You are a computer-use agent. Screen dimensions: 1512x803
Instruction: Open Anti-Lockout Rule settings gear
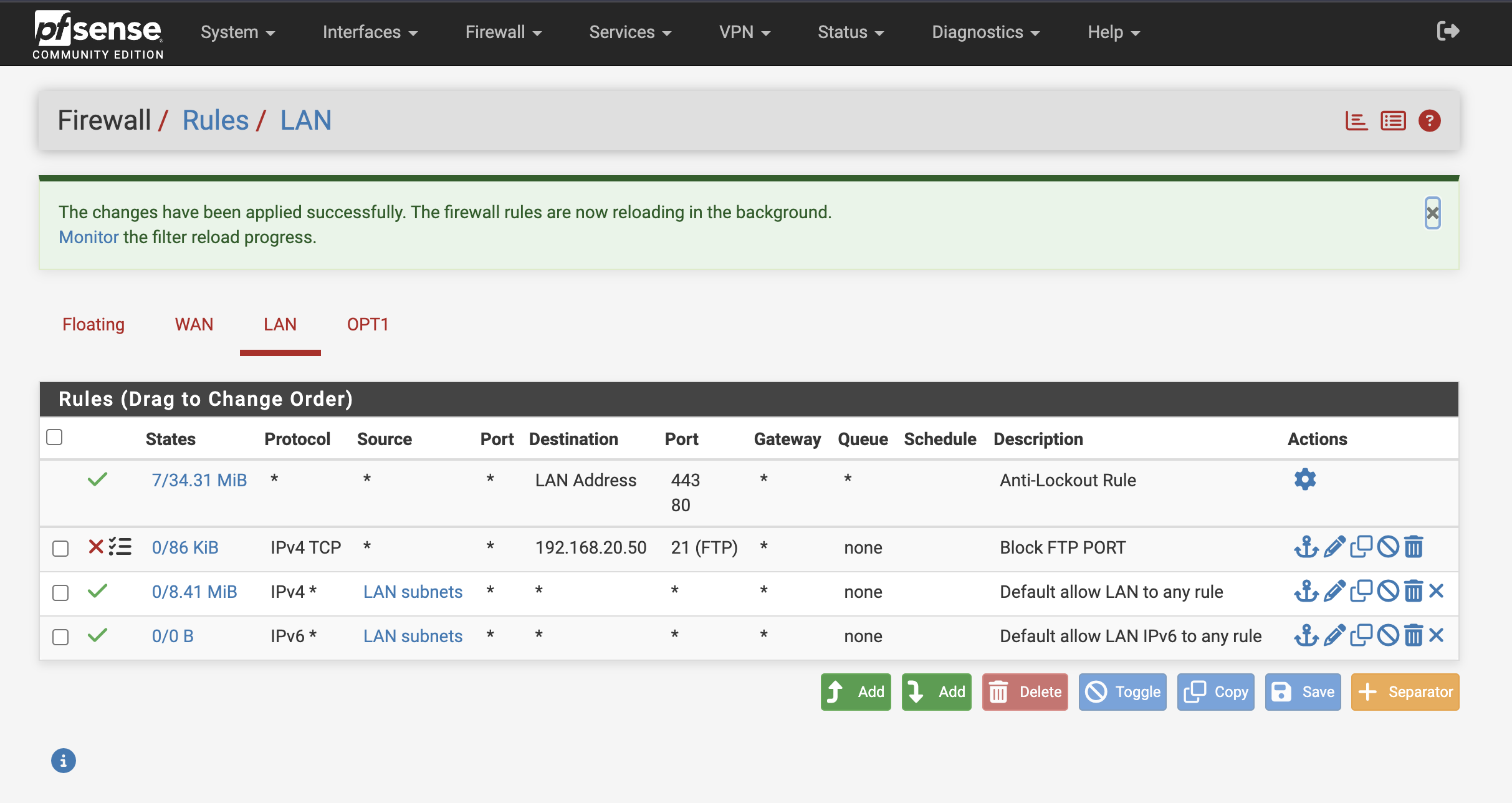click(1304, 479)
